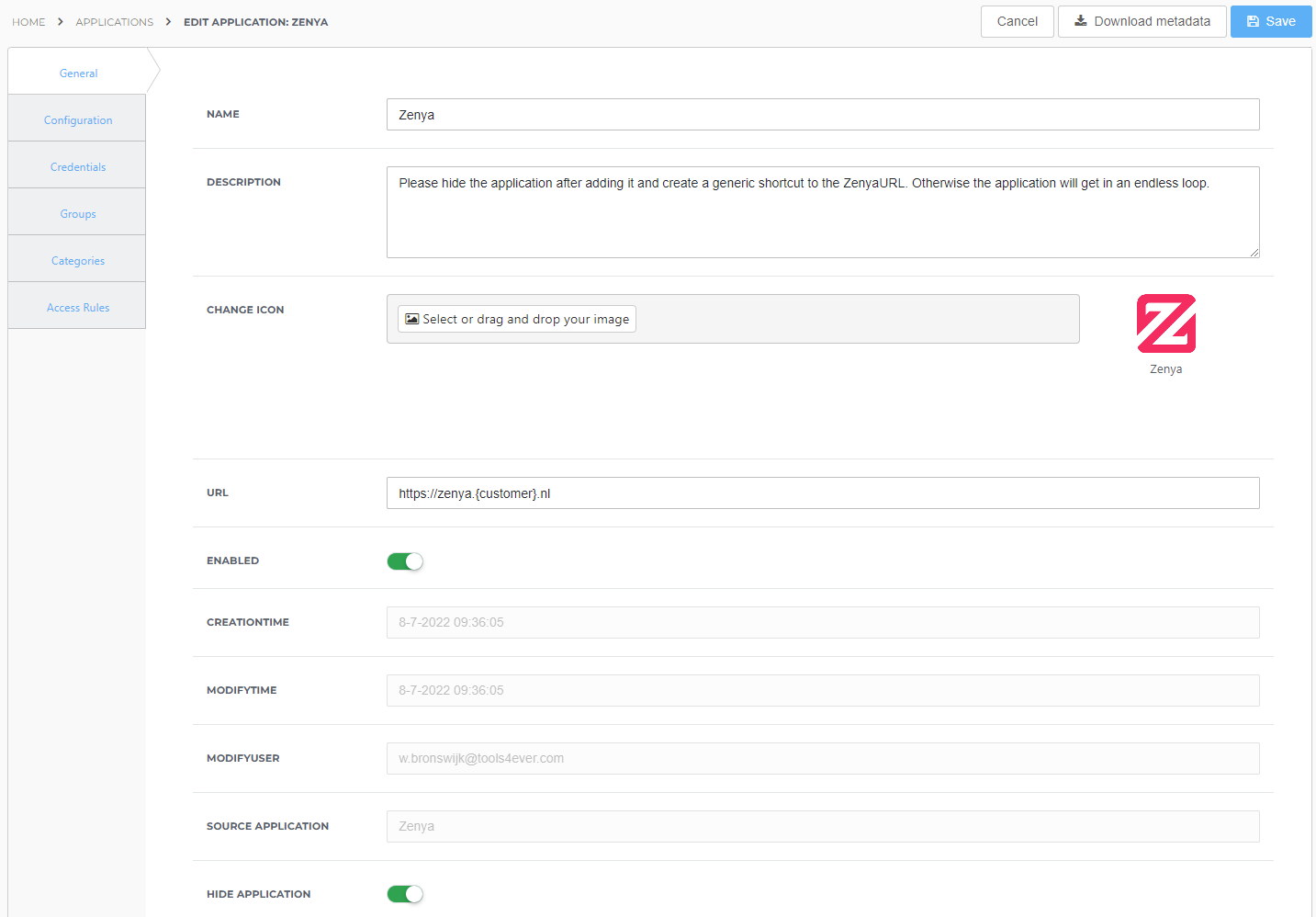Click the SOURCE APPLICATION label
The image size is (1316, 917).
tap(267, 826)
